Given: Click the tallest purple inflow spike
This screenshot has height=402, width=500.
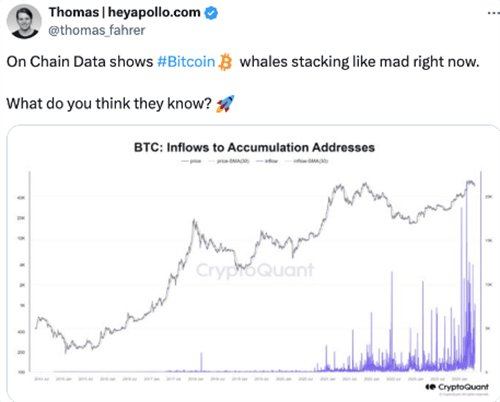Looking at the screenshot, I should [x=466, y=267].
